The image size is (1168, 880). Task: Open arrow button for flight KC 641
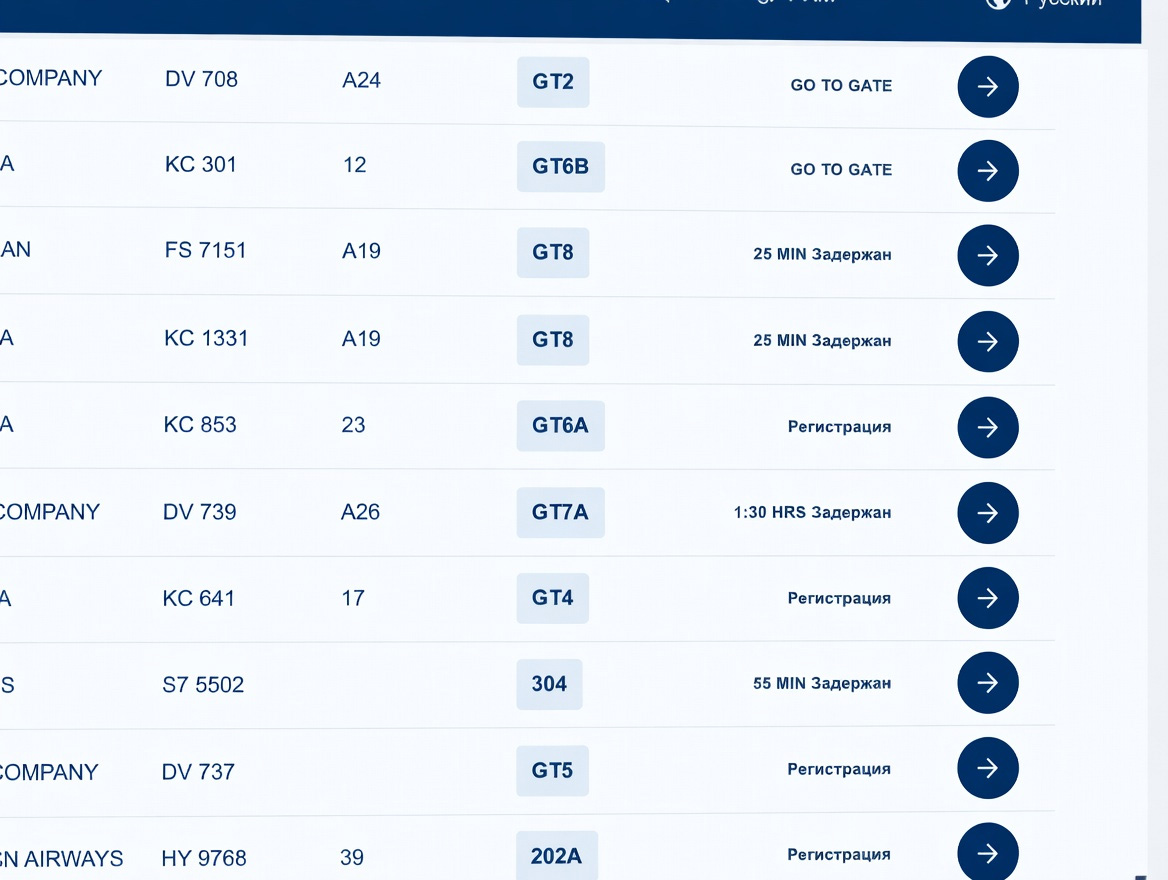pyautogui.click(x=987, y=598)
